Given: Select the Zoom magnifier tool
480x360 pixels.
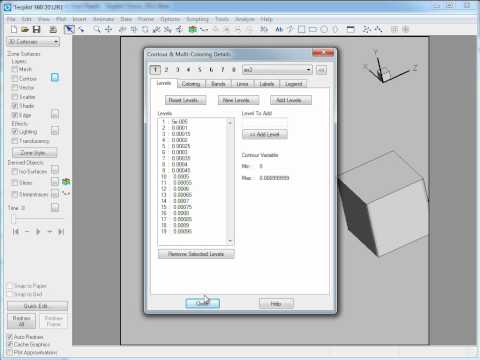Looking at the screenshot, I should [x=97, y=29].
